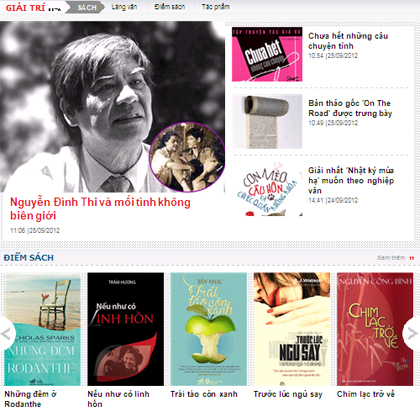Click the Nếu như có linh hồn title
This screenshot has height=417, width=420.
(118, 399)
